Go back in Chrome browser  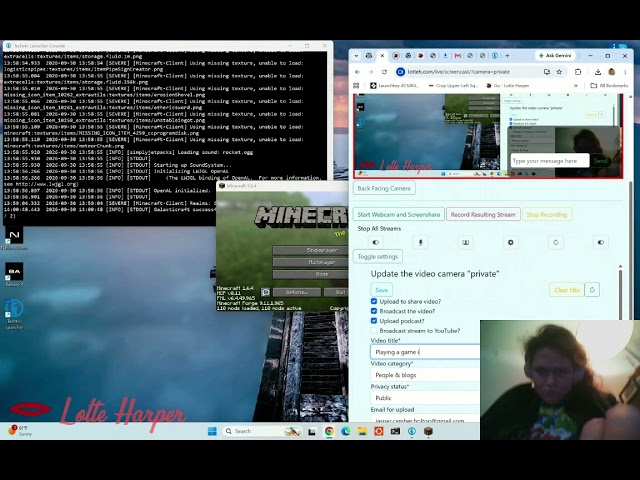click(358, 72)
